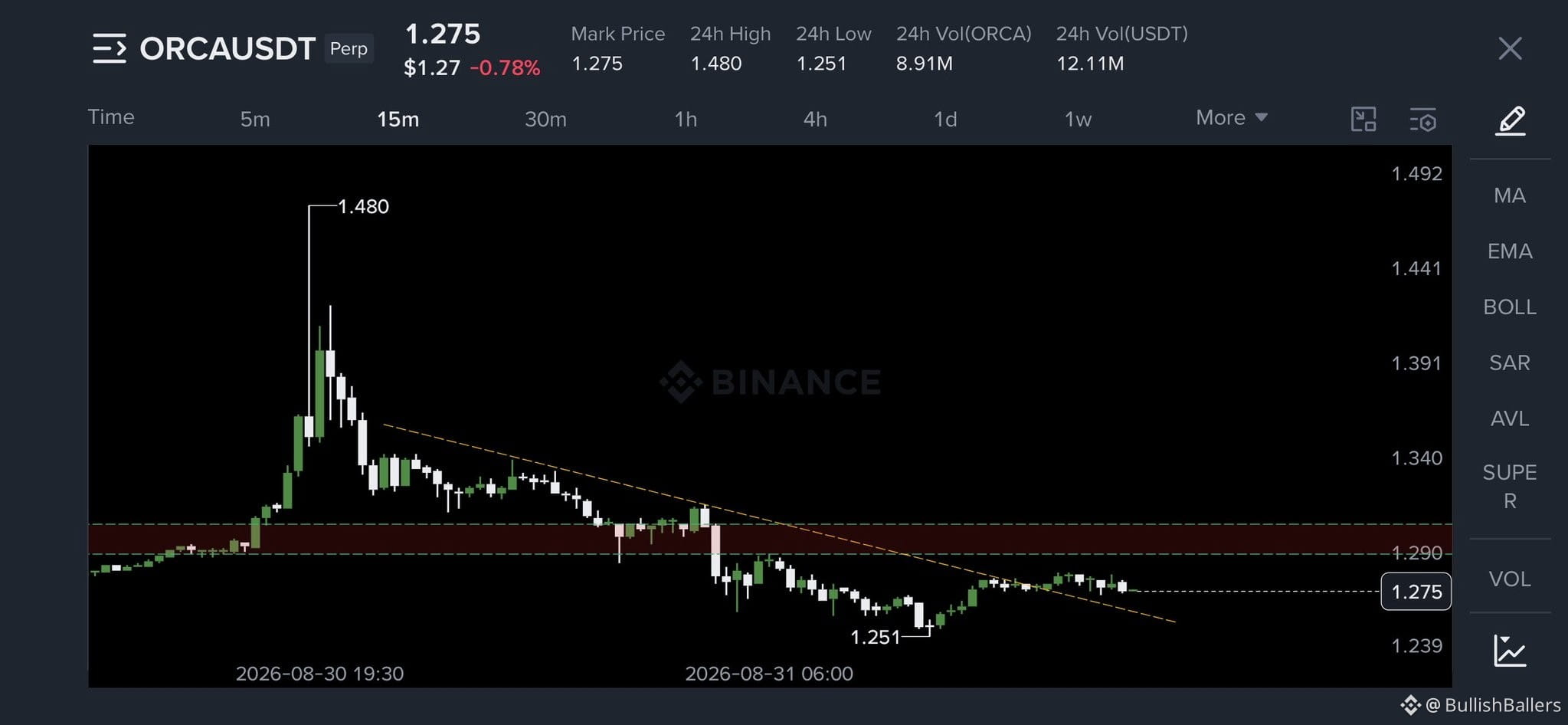Image resolution: width=1568 pixels, height=725 pixels.
Task: Select the 1h interval
Action: [x=686, y=120]
